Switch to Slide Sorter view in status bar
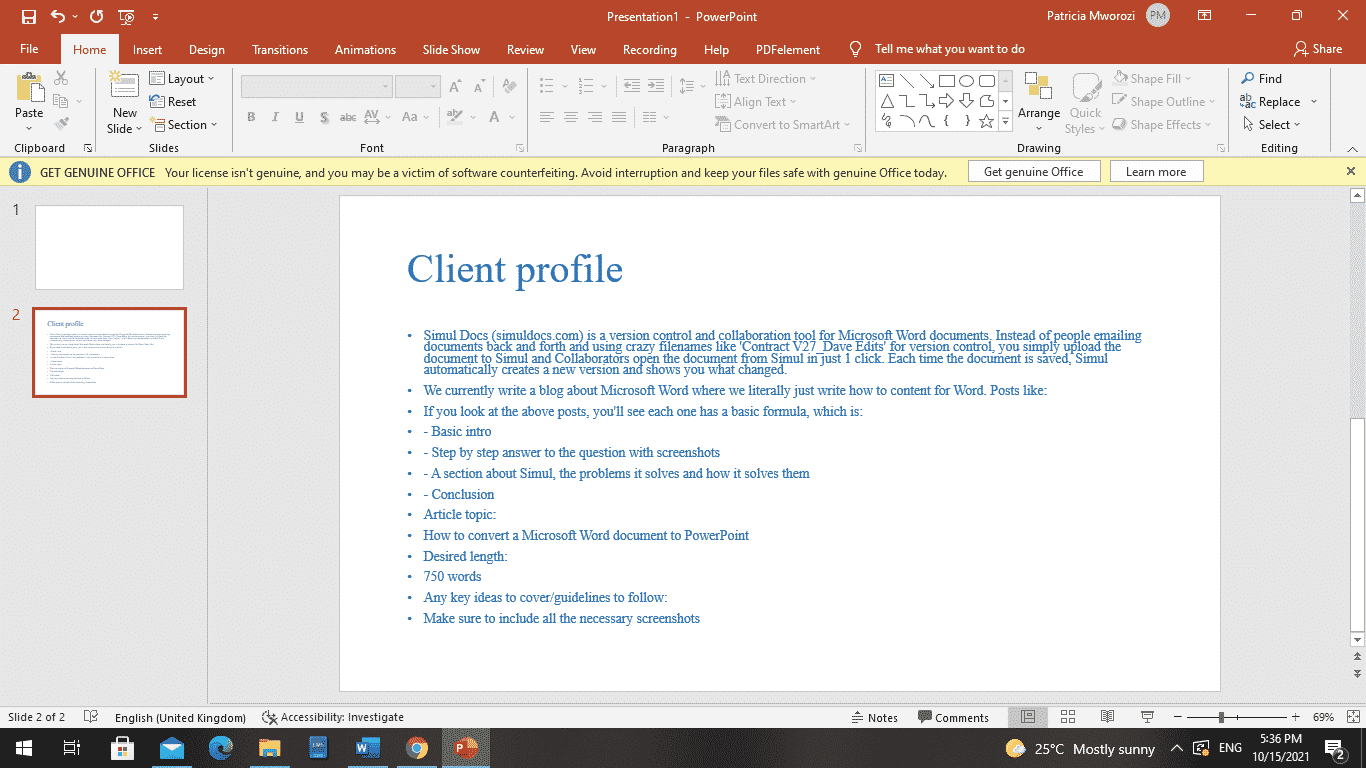The width and height of the screenshot is (1366, 768). 1068,717
